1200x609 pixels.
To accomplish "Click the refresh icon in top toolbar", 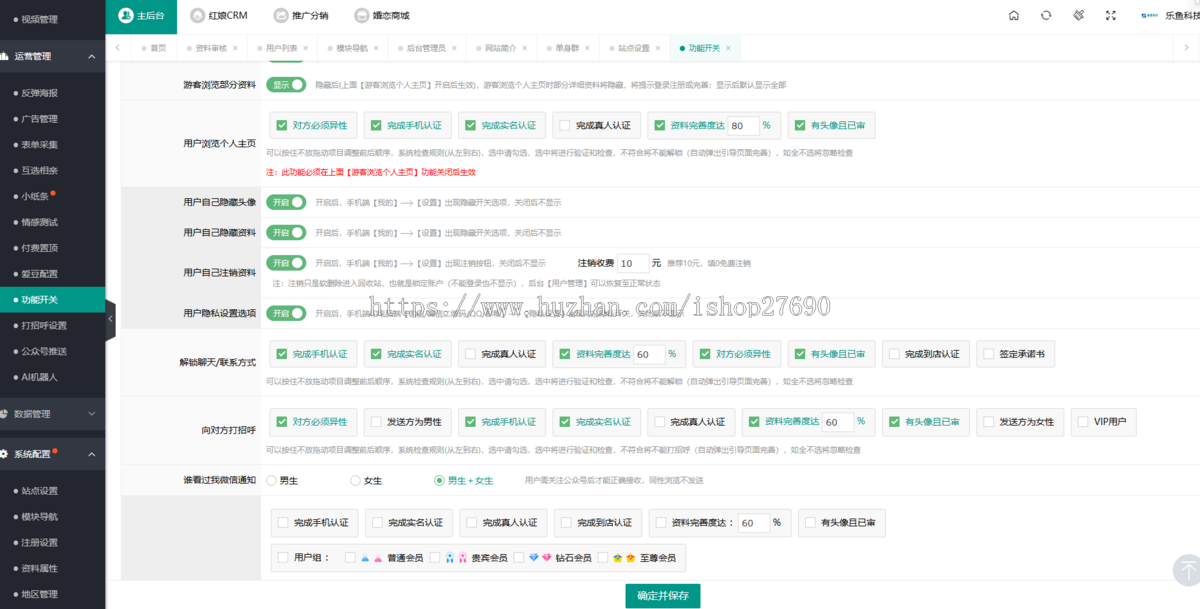I will 1046,16.
